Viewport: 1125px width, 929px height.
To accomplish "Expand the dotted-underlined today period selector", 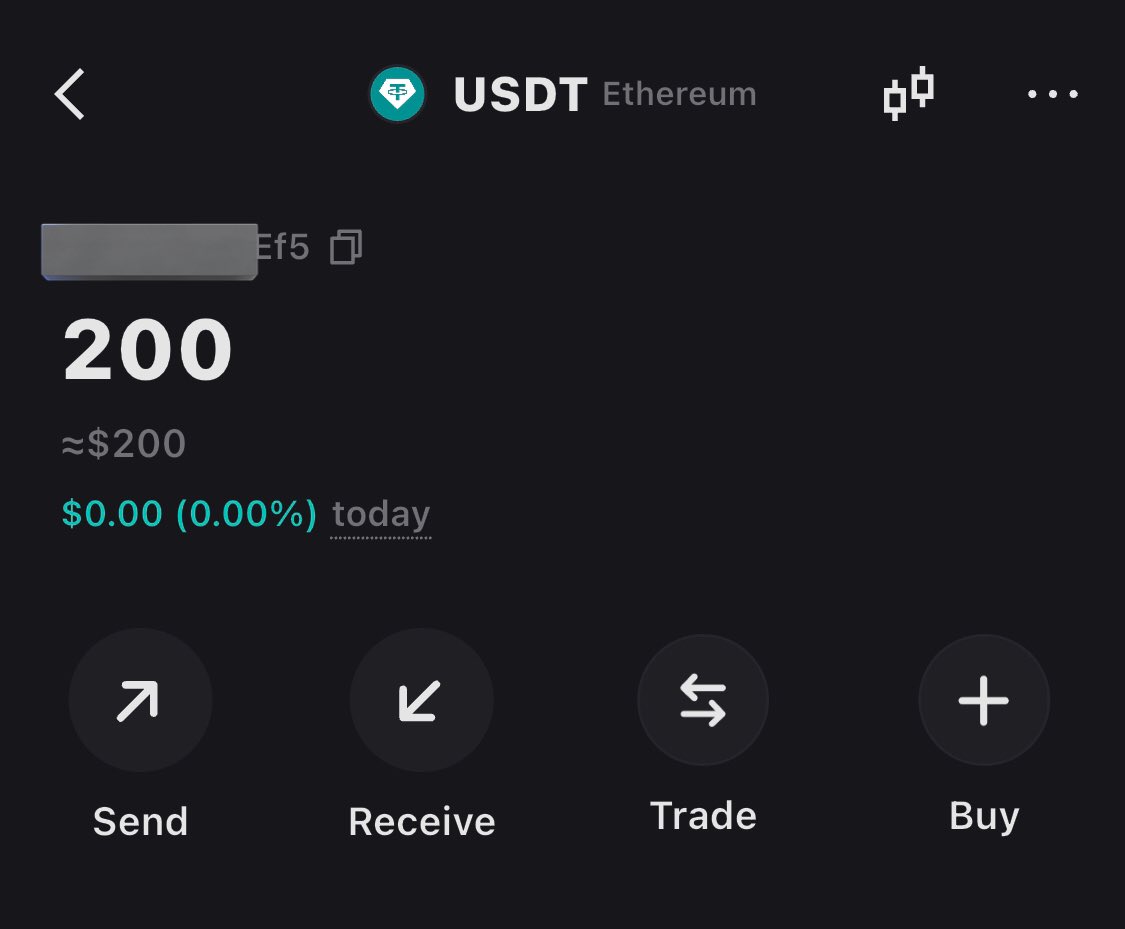I will [x=381, y=515].
